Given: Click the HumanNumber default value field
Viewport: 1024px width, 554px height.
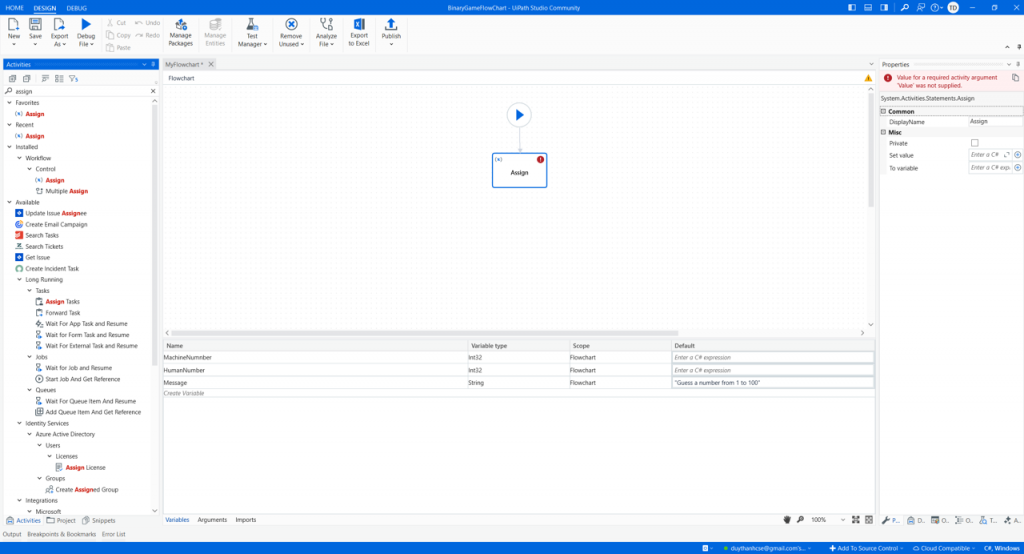Looking at the screenshot, I should coord(773,370).
